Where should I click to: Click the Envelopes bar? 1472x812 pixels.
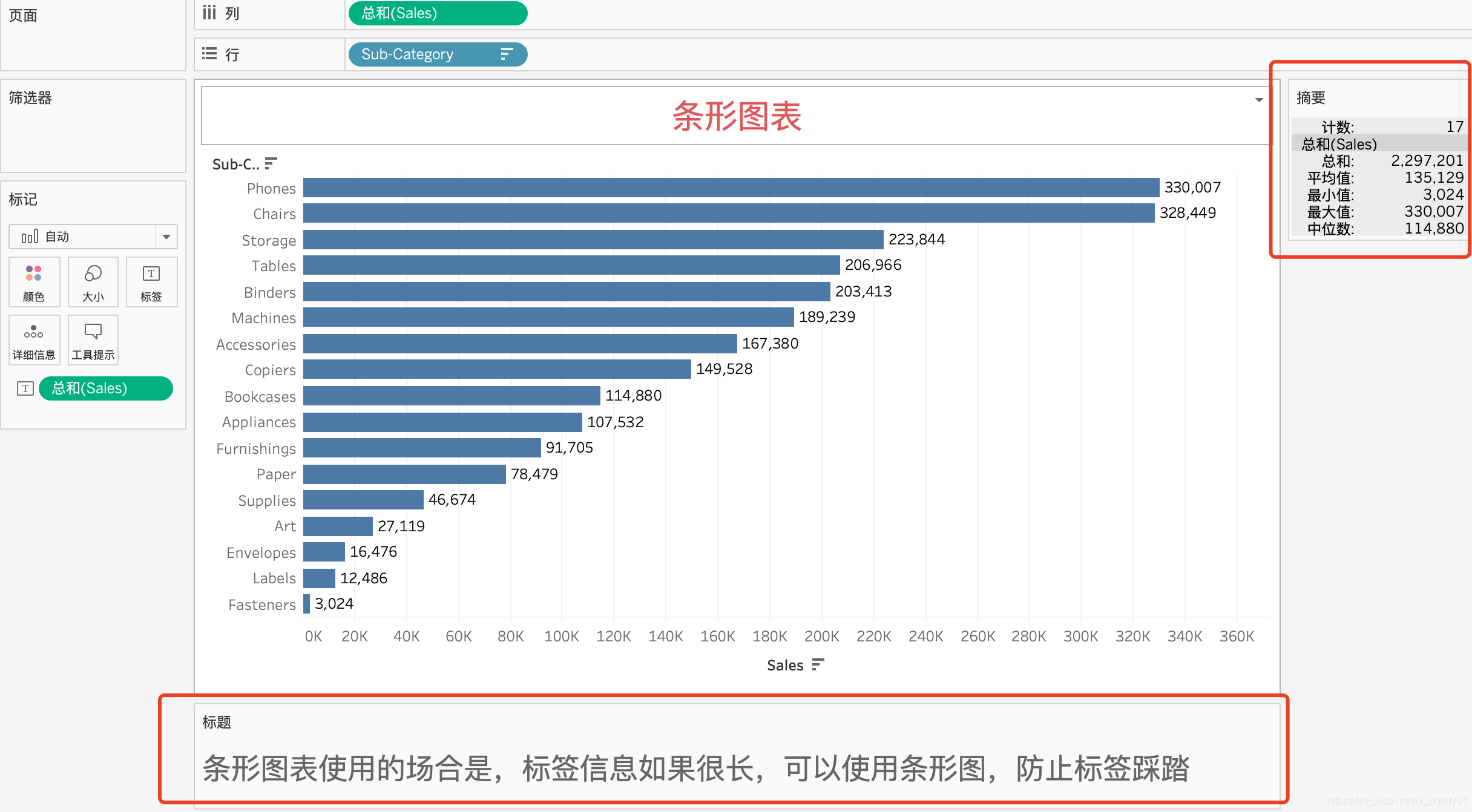tap(324, 552)
